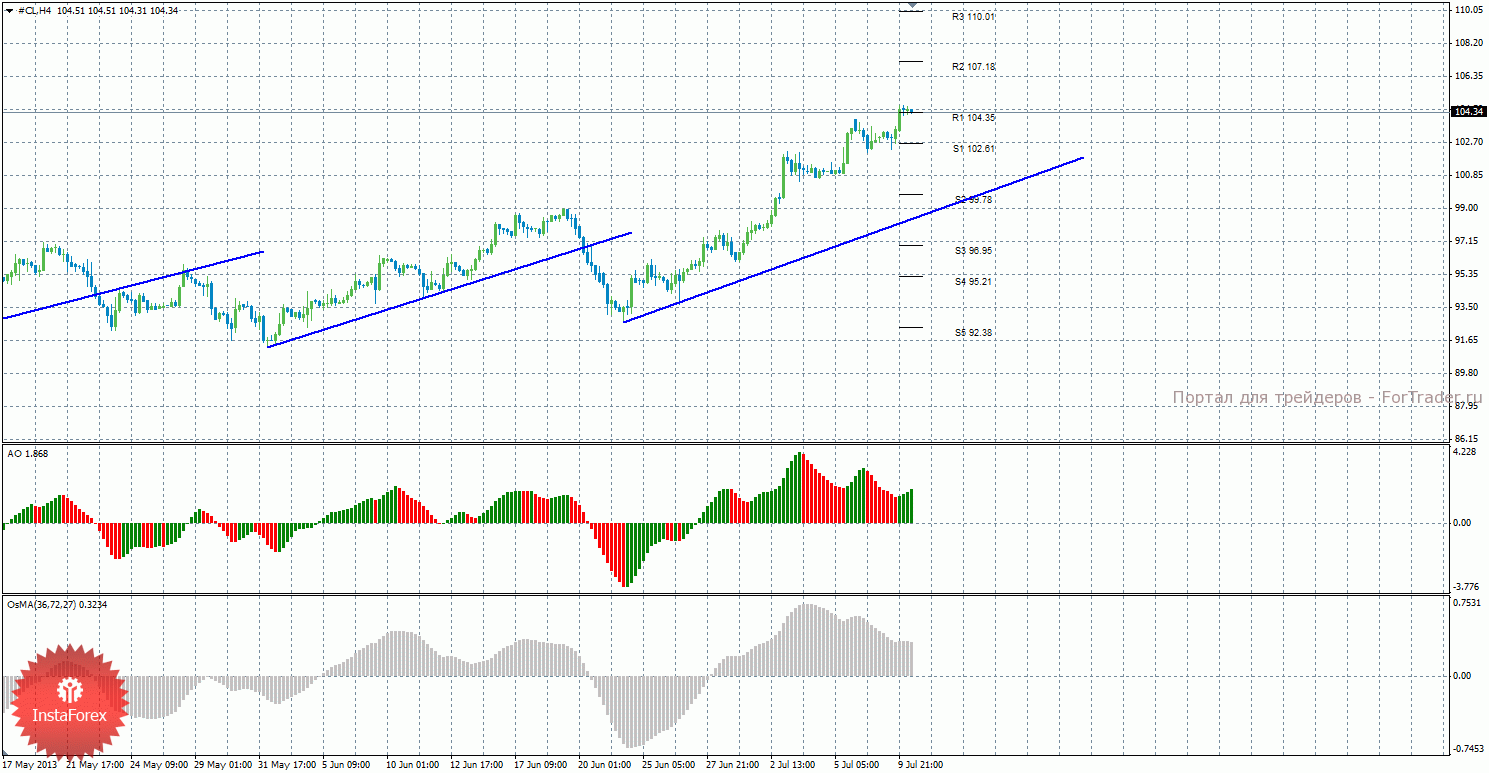Click the #CL,H4 chart symbol label
This screenshot has width=1489, height=773.
(35, 10)
